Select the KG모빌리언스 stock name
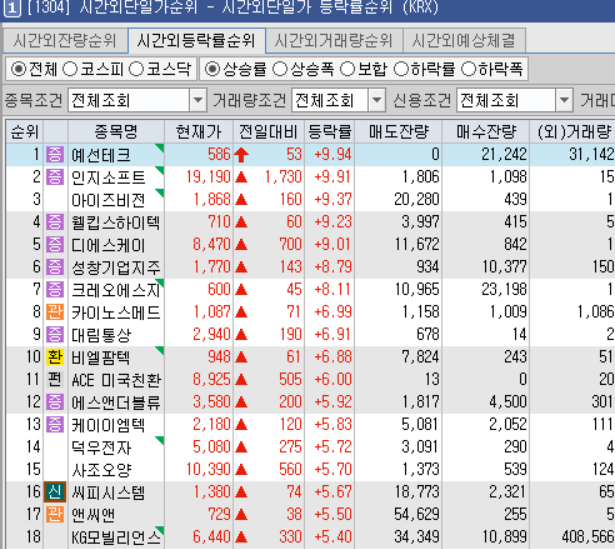Screen dimensions: 615x549 (116, 538)
